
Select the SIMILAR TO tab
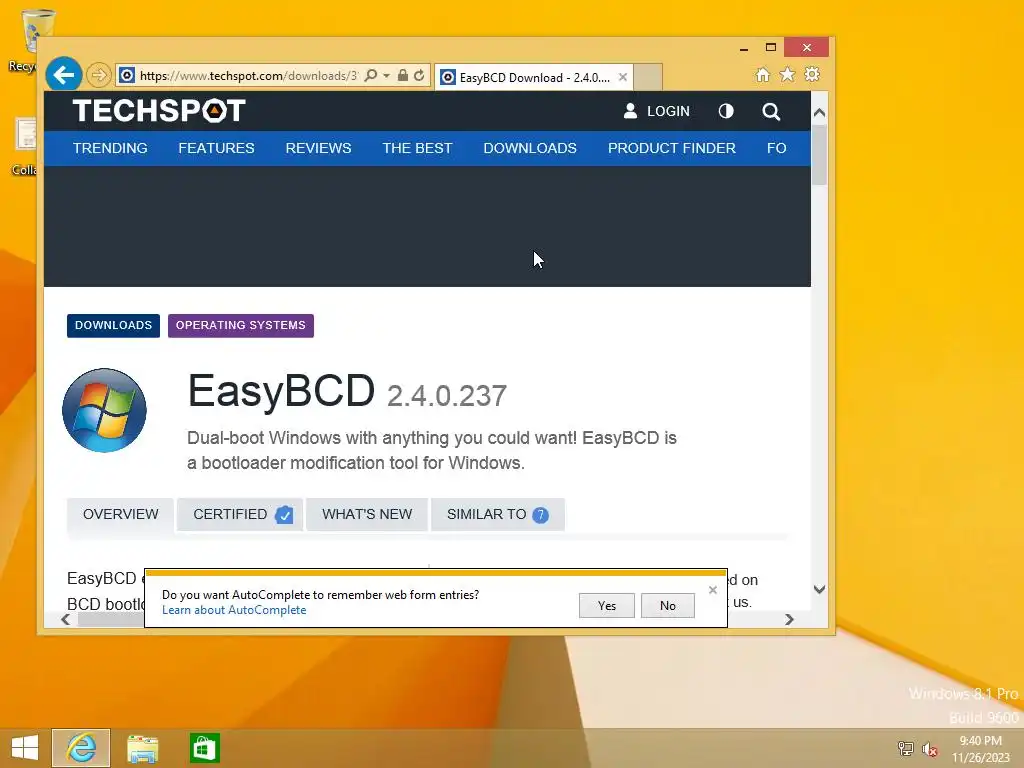tap(498, 515)
